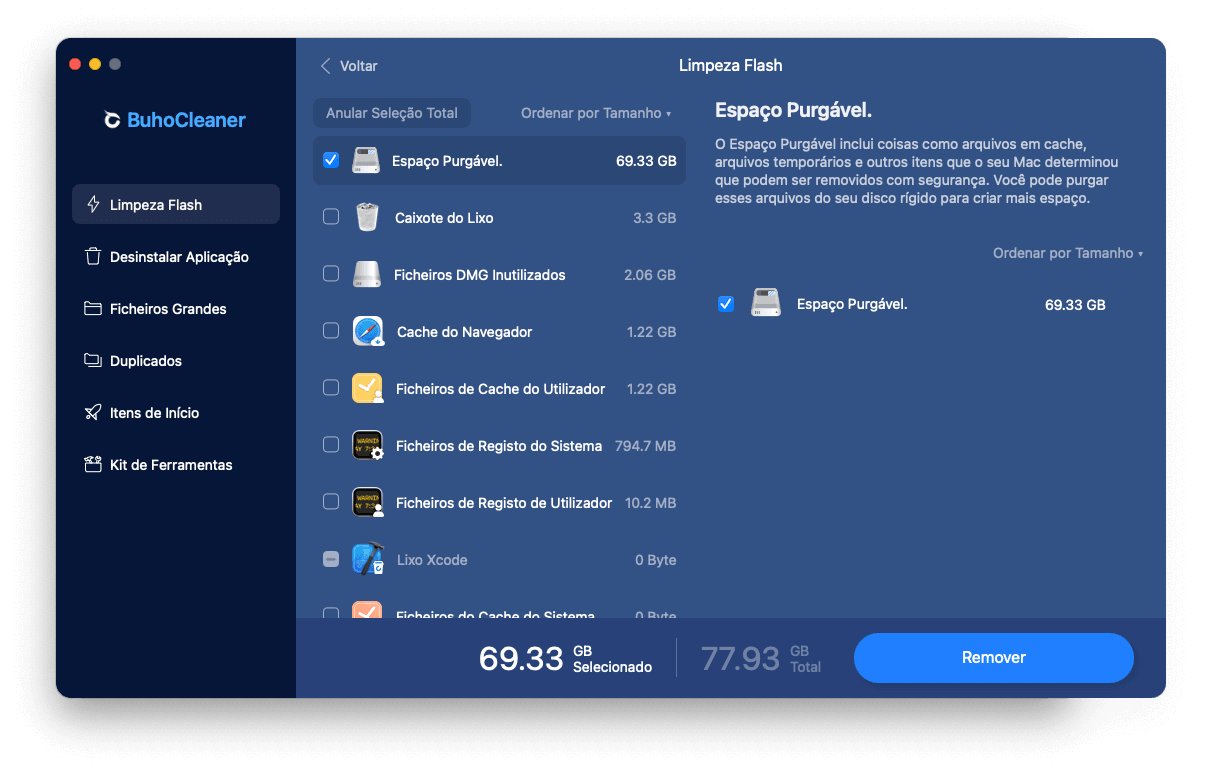Select the Ficheiros de Registo de Utilizador row

pos(503,503)
